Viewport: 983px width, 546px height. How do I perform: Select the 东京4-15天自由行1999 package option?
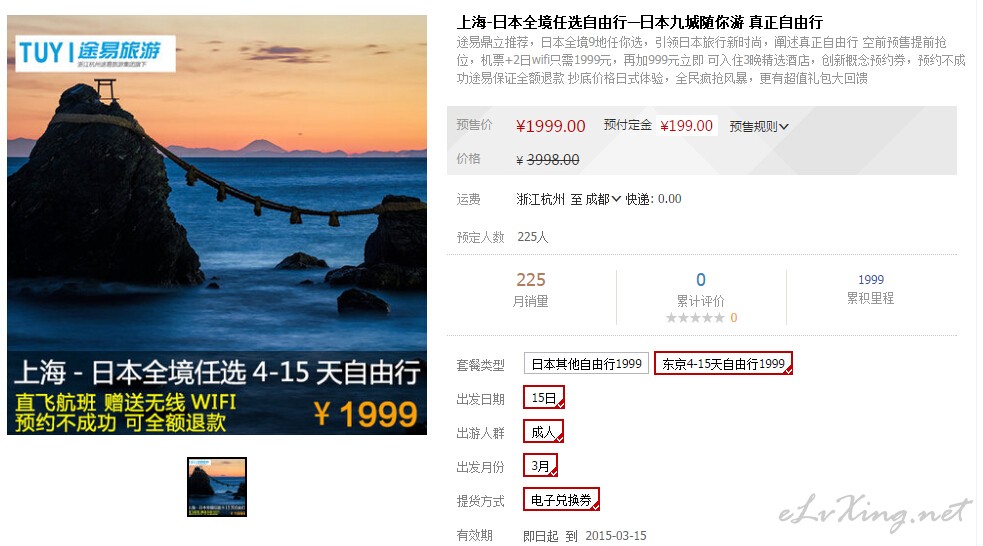click(723, 364)
